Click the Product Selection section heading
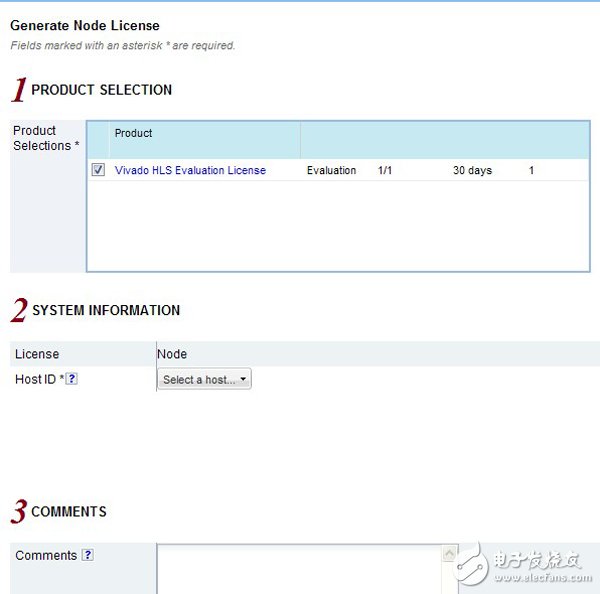 tap(101, 90)
